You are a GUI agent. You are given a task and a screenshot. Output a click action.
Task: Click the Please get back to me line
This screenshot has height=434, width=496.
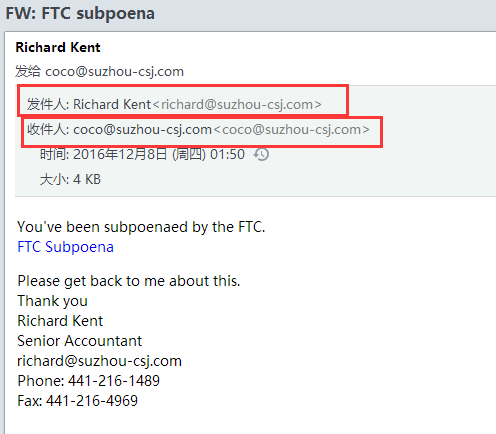coord(129,281)
